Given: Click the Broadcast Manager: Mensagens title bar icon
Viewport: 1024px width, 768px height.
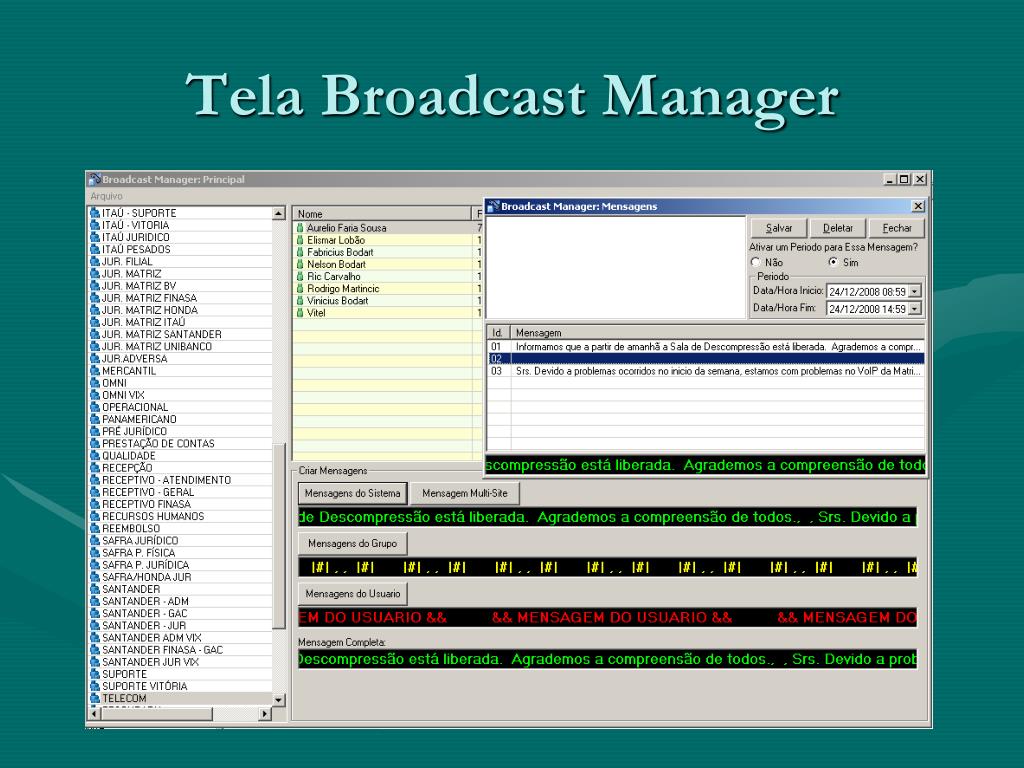Looking at the screenshot, I should click(x=493, y=206).
